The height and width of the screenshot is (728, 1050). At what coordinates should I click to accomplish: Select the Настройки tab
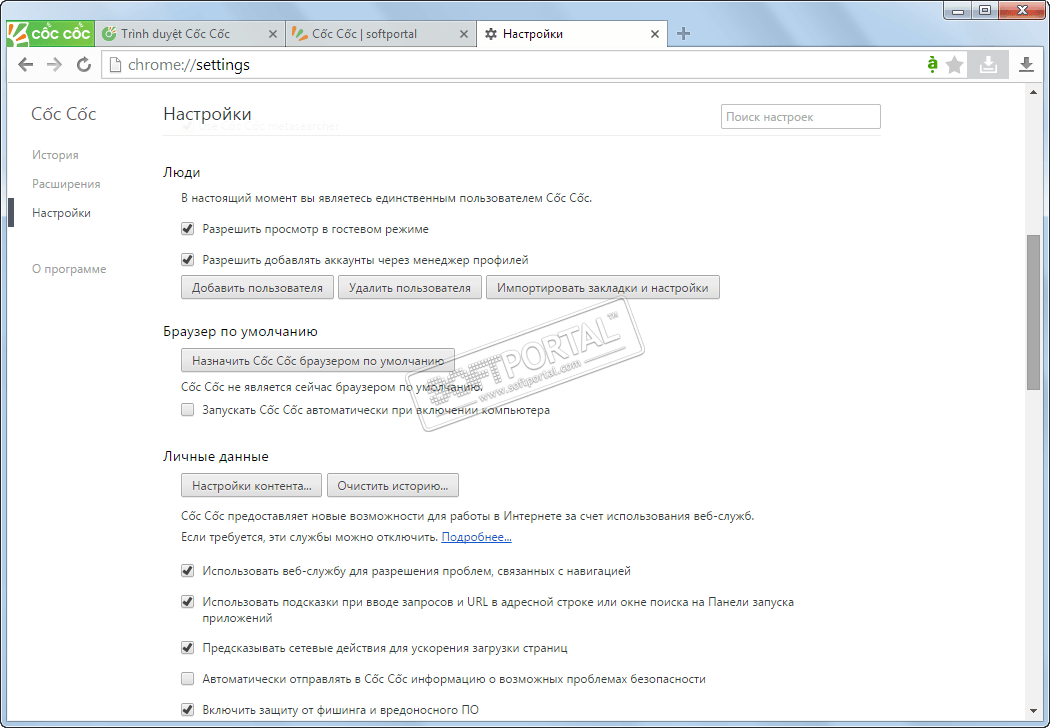571,33
